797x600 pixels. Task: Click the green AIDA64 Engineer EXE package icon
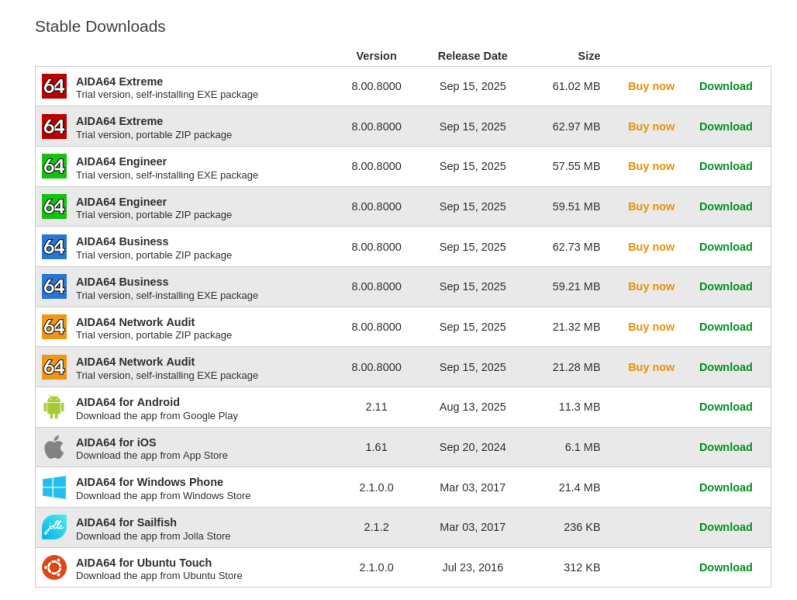(54, 166)
